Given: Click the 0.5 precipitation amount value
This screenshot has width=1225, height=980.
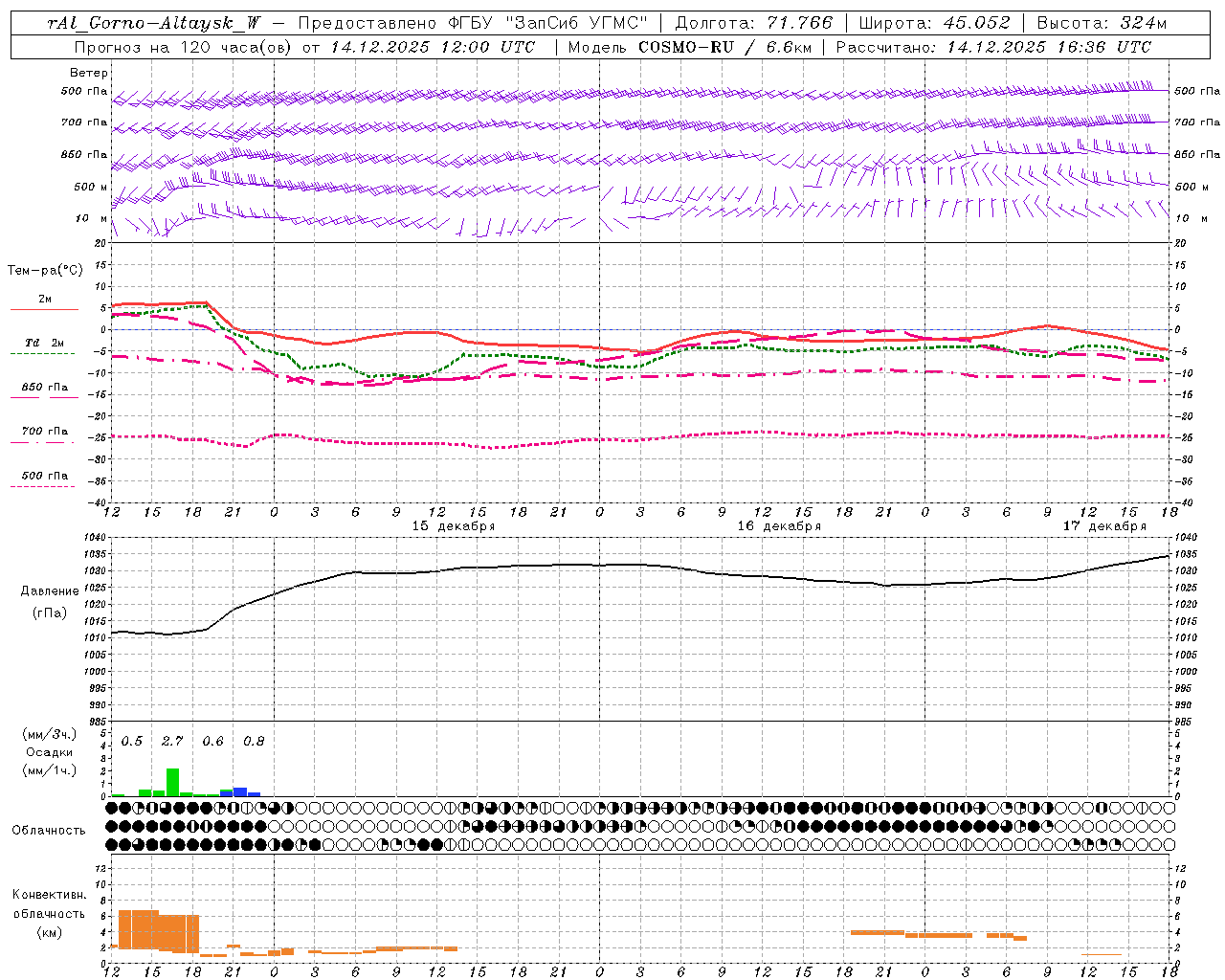Looking at the screenshot, I should tap(132, 741).
